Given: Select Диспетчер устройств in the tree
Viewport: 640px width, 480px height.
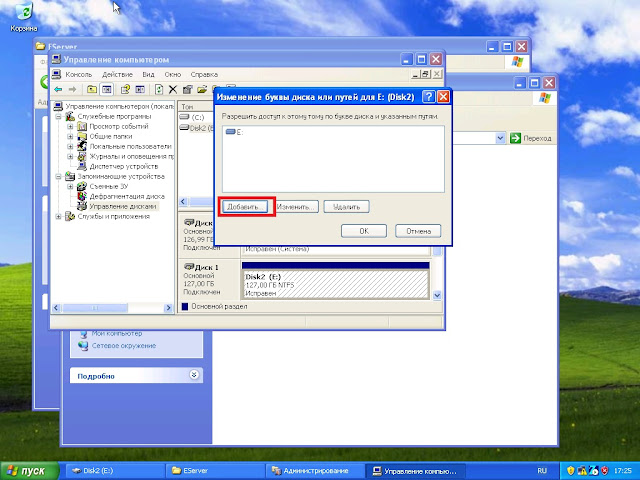Looking at the screenshot, I should tap(124, 166).
